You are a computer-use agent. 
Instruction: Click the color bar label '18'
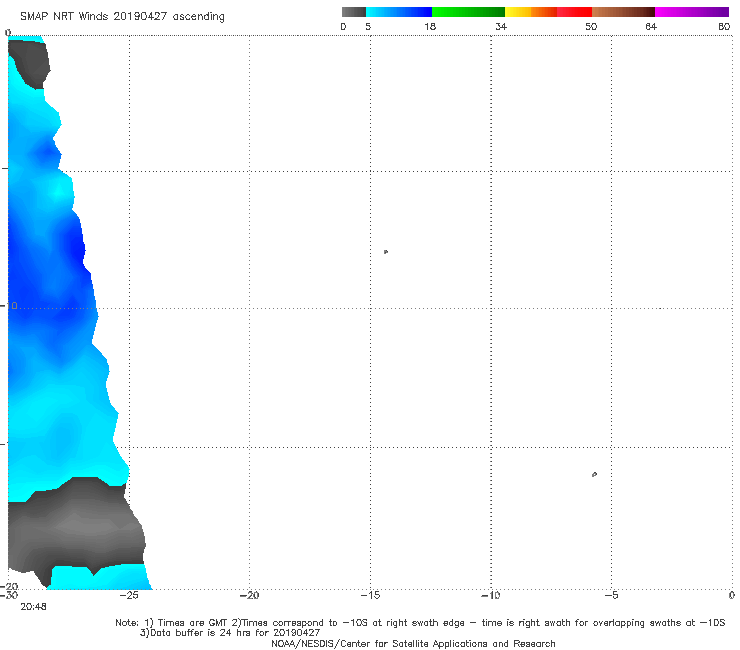[430, 27]
